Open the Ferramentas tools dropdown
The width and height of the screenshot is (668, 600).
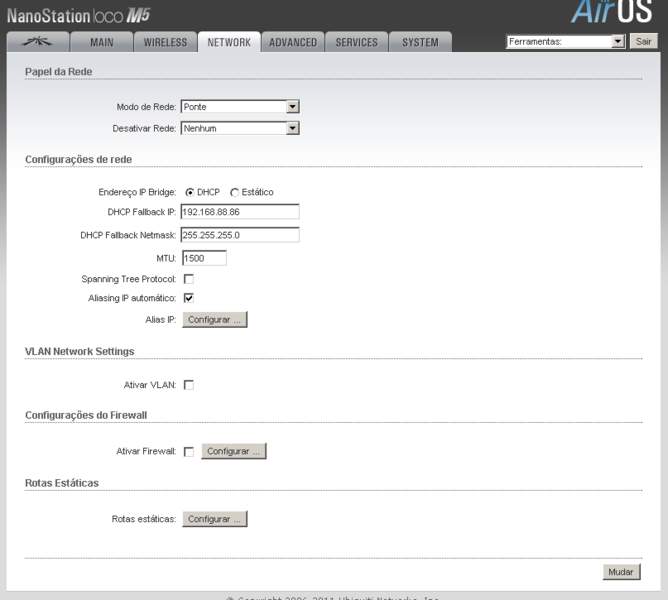tap(565, 41)
